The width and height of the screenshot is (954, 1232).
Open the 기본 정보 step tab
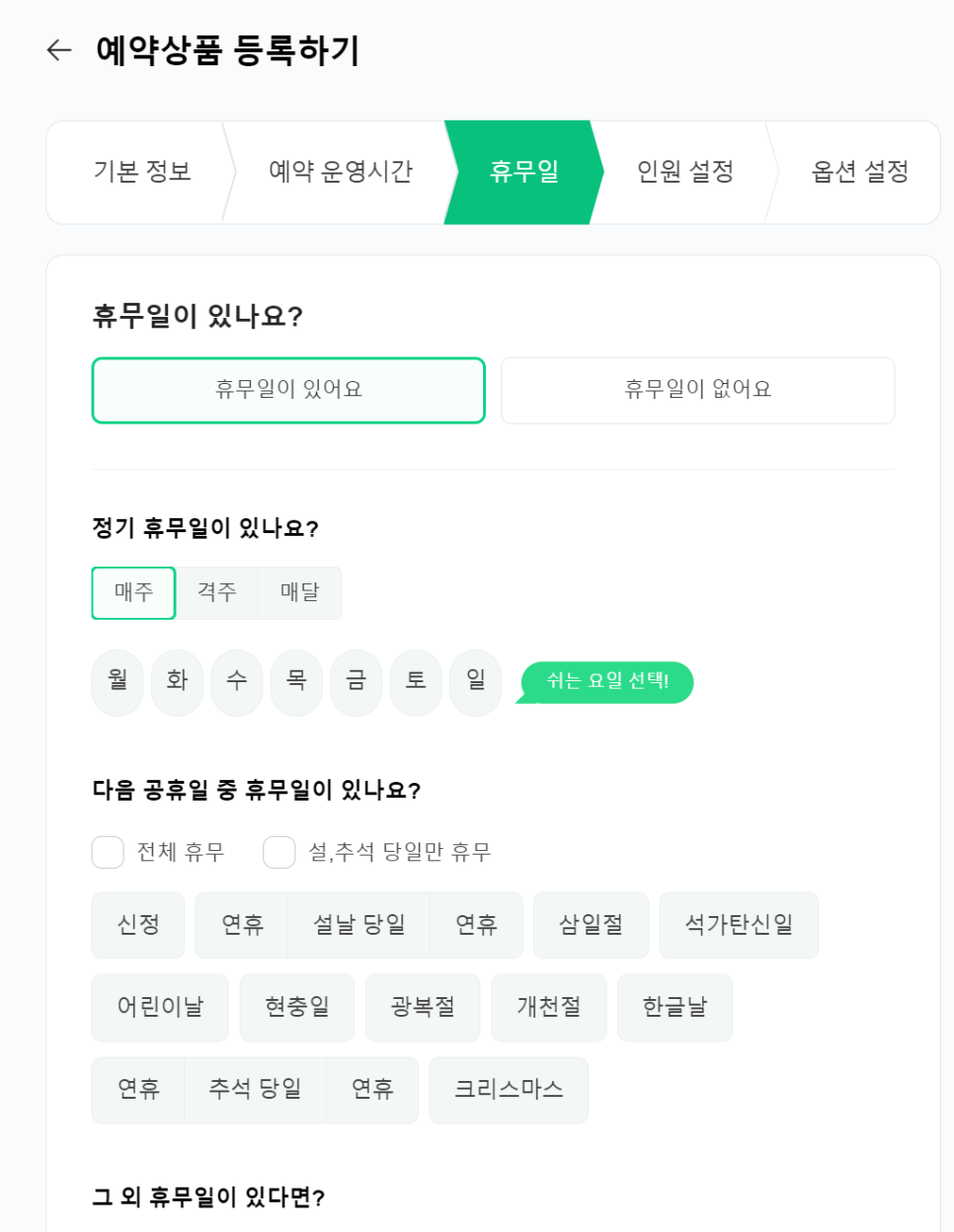point(142,172)
